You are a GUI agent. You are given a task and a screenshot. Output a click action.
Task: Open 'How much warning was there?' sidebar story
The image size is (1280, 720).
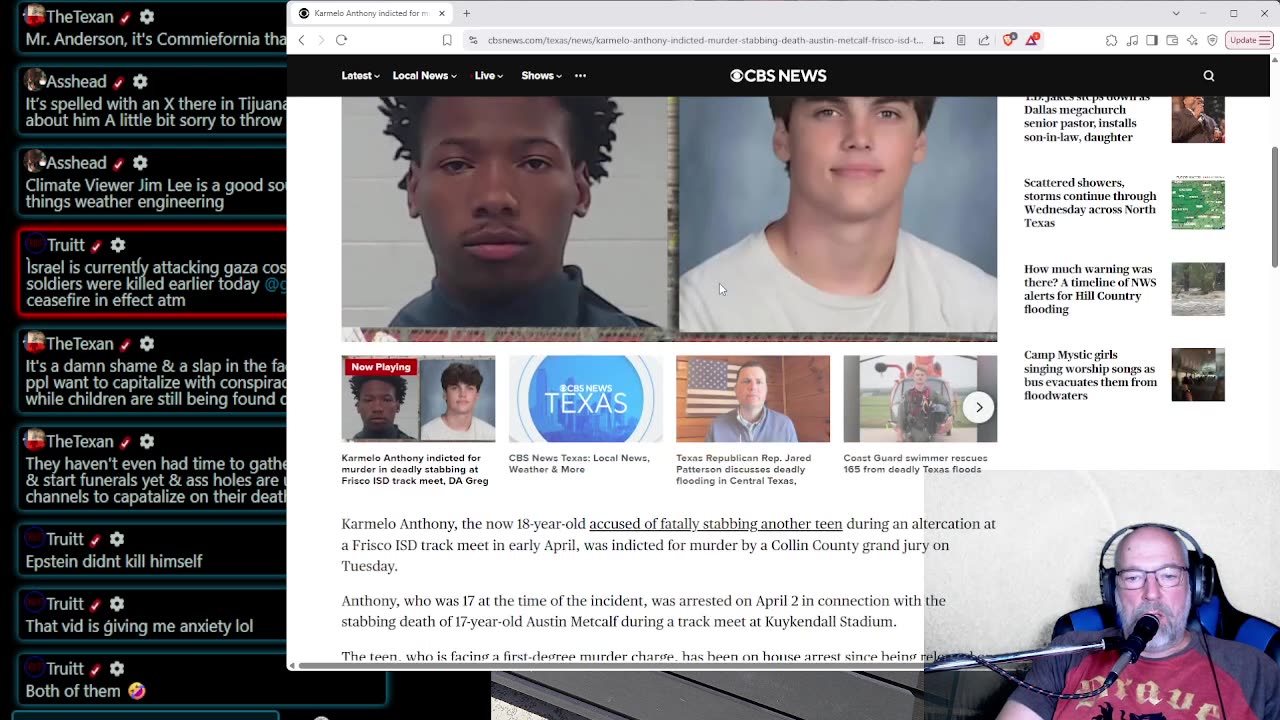pos(1090,289)
